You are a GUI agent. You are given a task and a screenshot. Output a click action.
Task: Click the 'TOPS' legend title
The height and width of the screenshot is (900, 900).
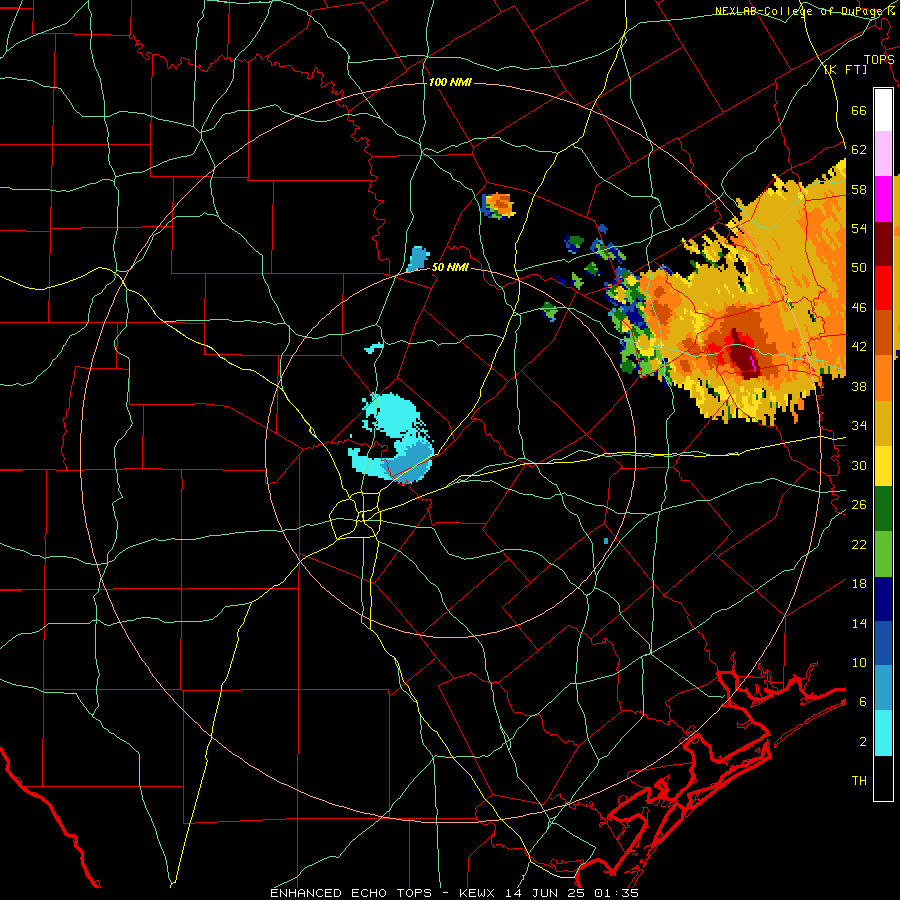tap(879, 59)
